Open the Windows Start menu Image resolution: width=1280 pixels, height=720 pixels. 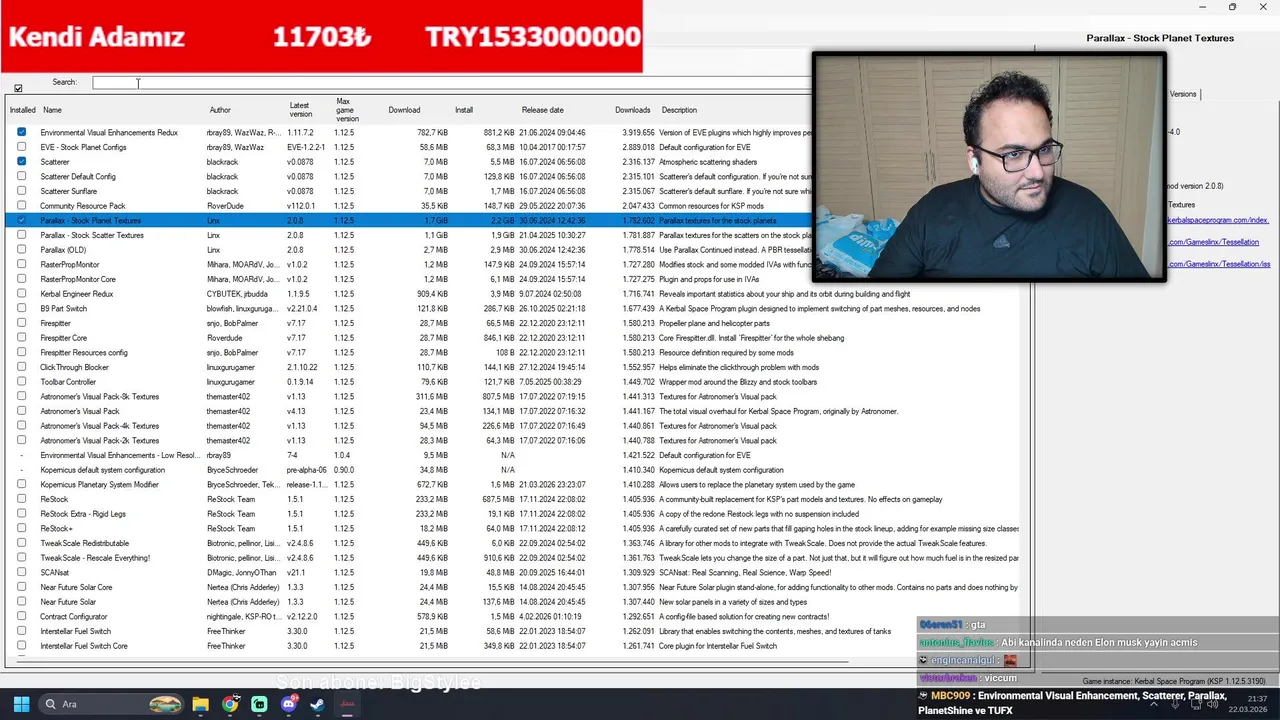click(21, 704)
